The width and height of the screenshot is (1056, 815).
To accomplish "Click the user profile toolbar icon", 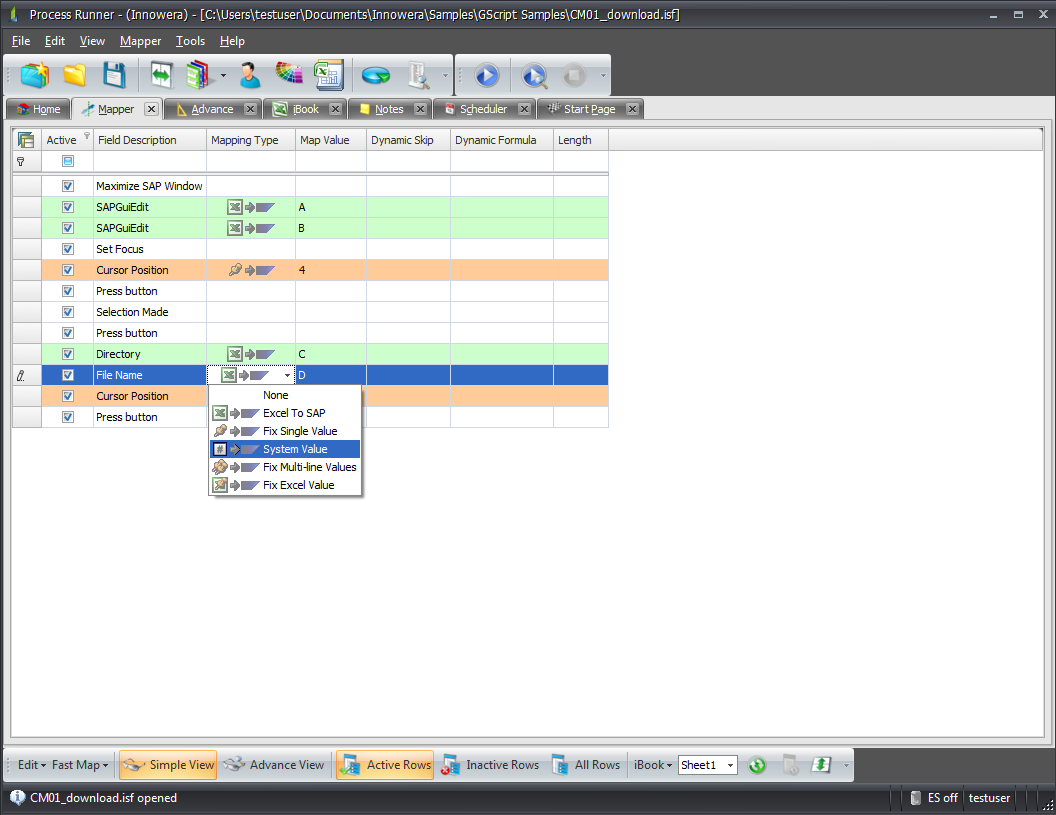I will click(249, 76).
